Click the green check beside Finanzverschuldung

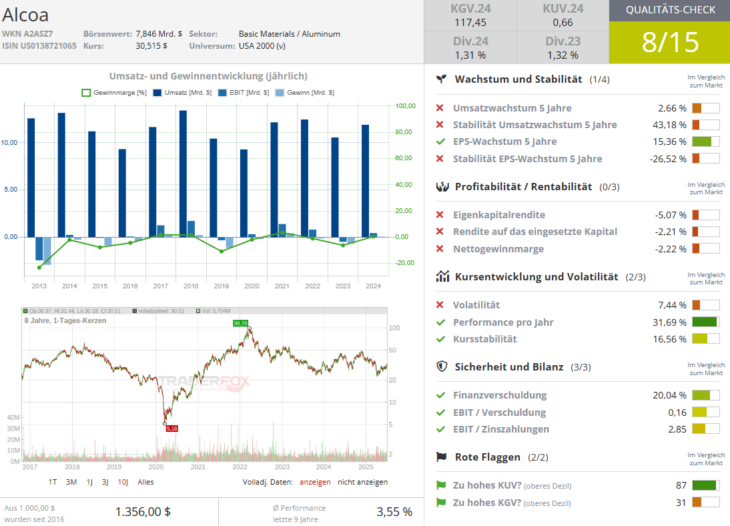coord(440,395)
